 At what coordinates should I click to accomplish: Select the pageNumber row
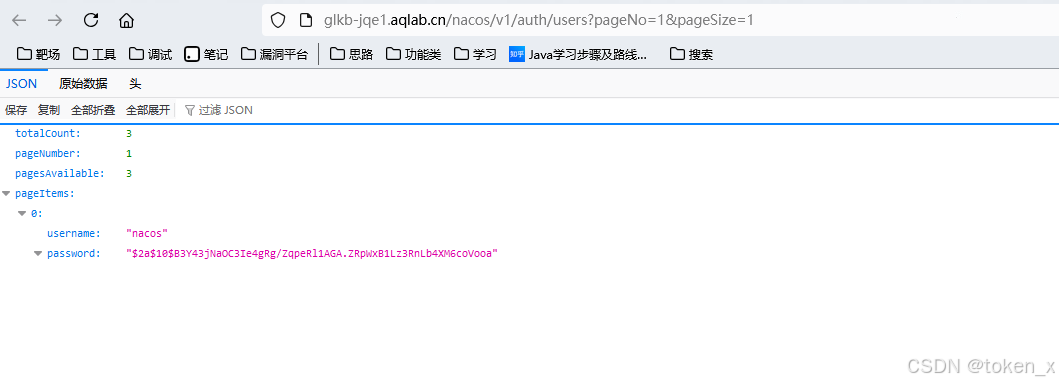530,154
